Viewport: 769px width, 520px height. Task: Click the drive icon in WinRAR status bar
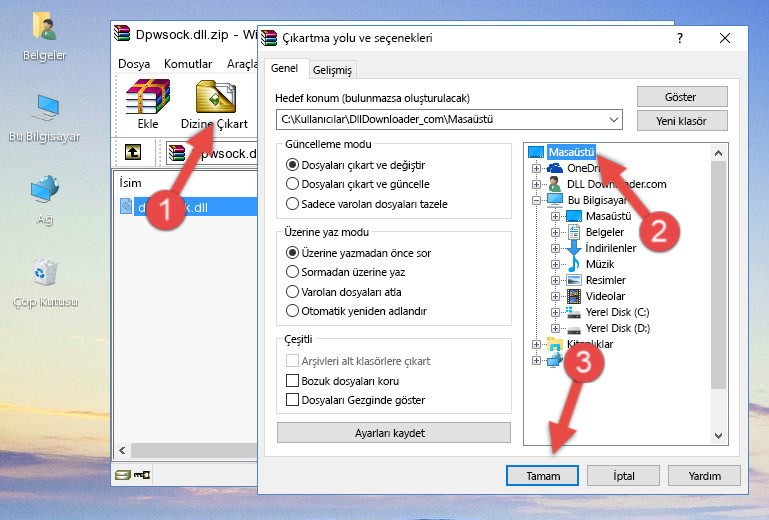point(123,474)
